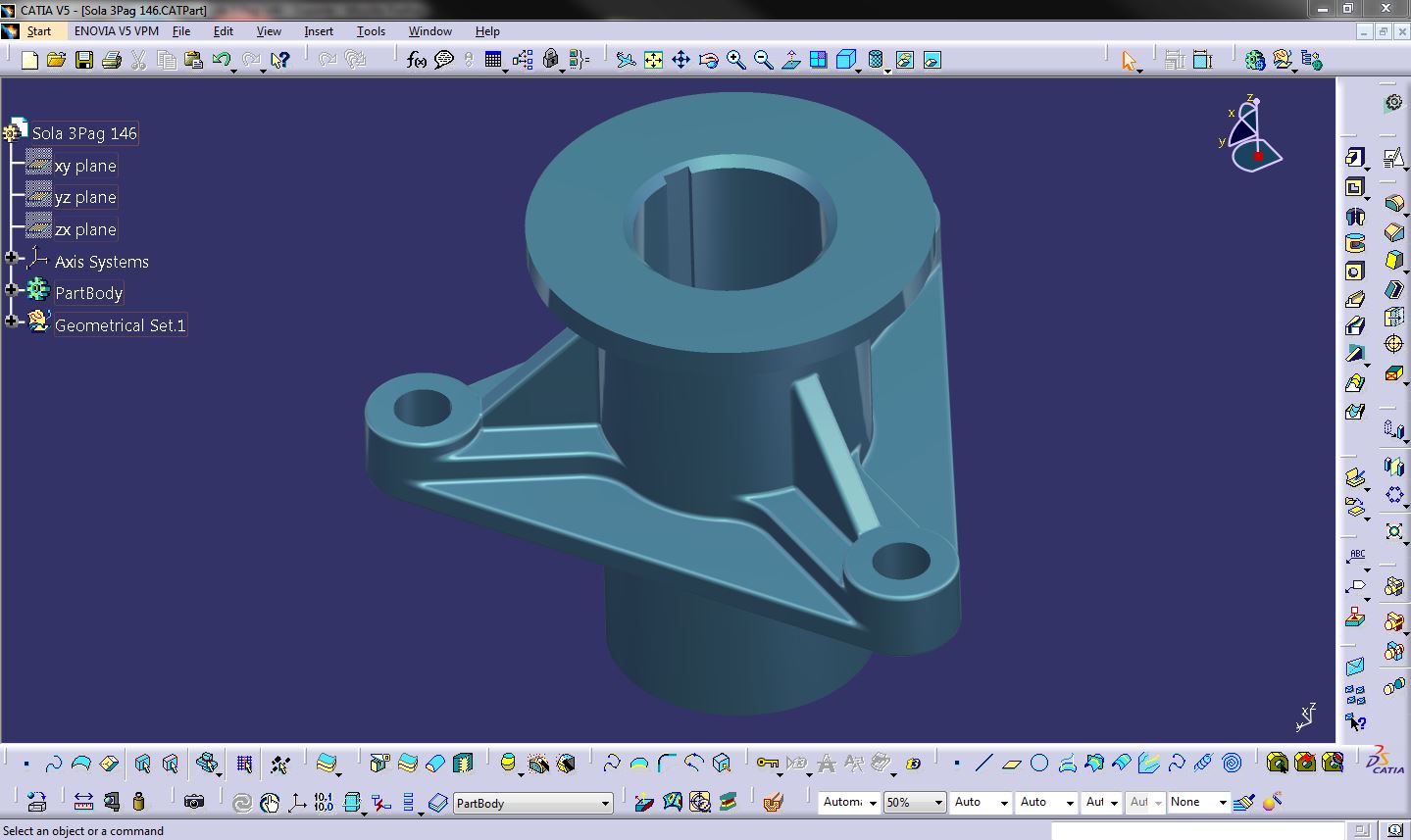Open the Design Table icon
This screenshot has width=1411, height=840.
click(x=493, y=61)
